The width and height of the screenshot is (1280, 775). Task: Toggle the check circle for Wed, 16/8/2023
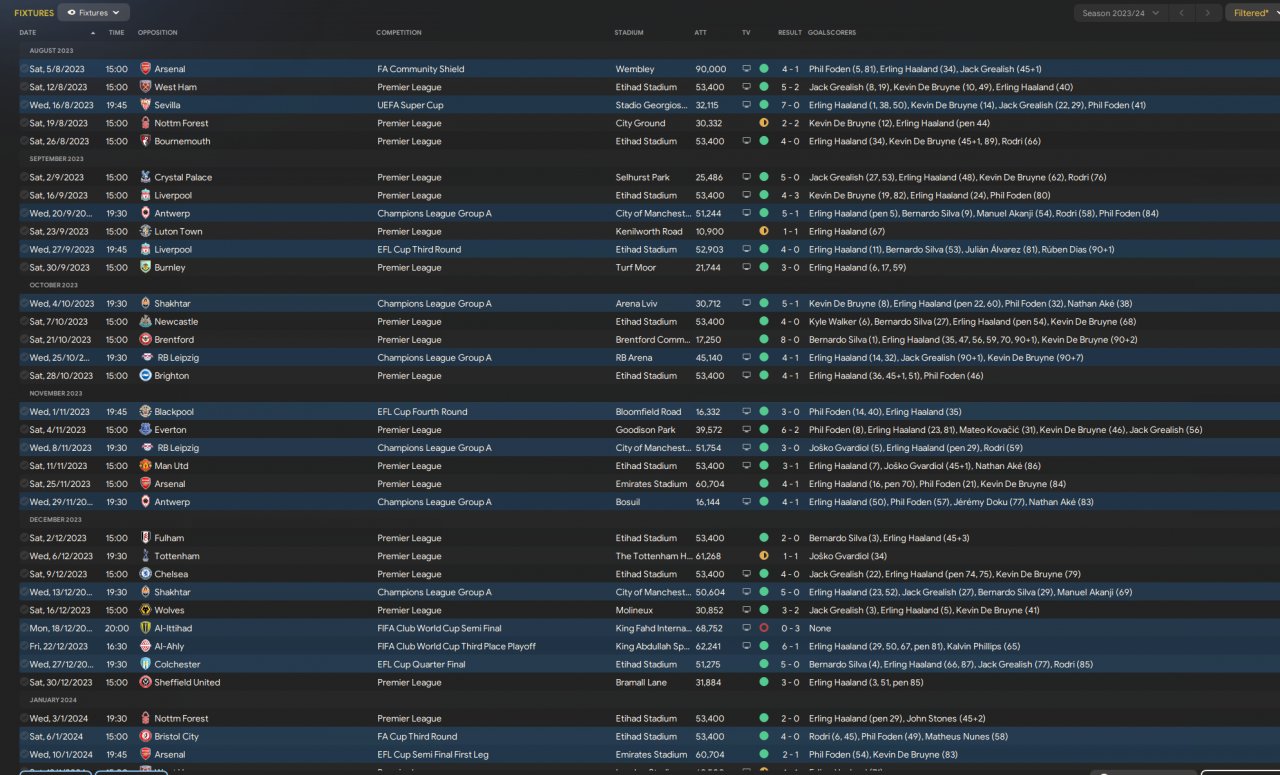click(x=24, y=105)
